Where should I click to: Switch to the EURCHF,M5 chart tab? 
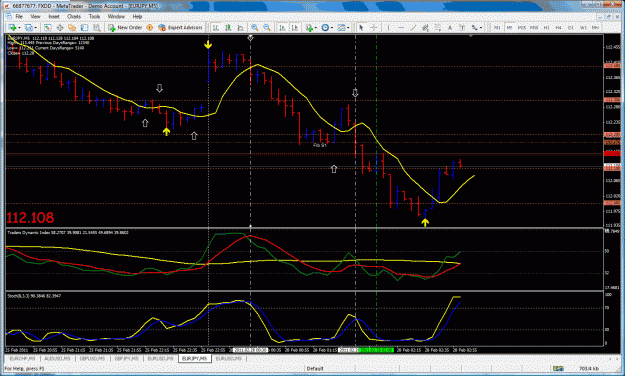point(22,359)
